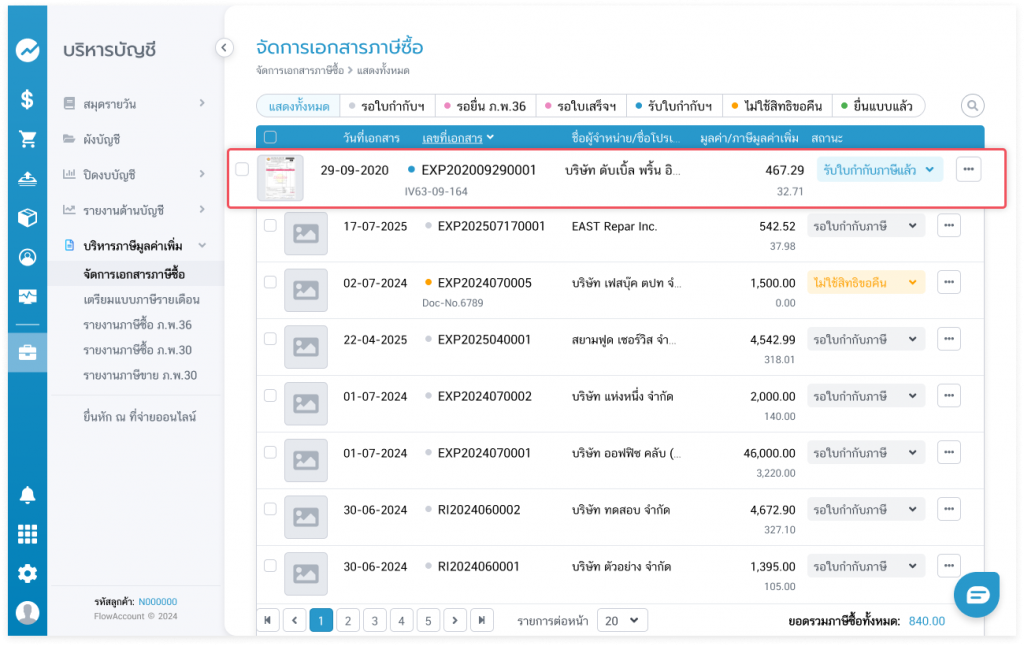Select the รอยื่น ภ.พ.36 filter tab
The width and height of the screenshot is (1024, 646).
click(485, 106)
